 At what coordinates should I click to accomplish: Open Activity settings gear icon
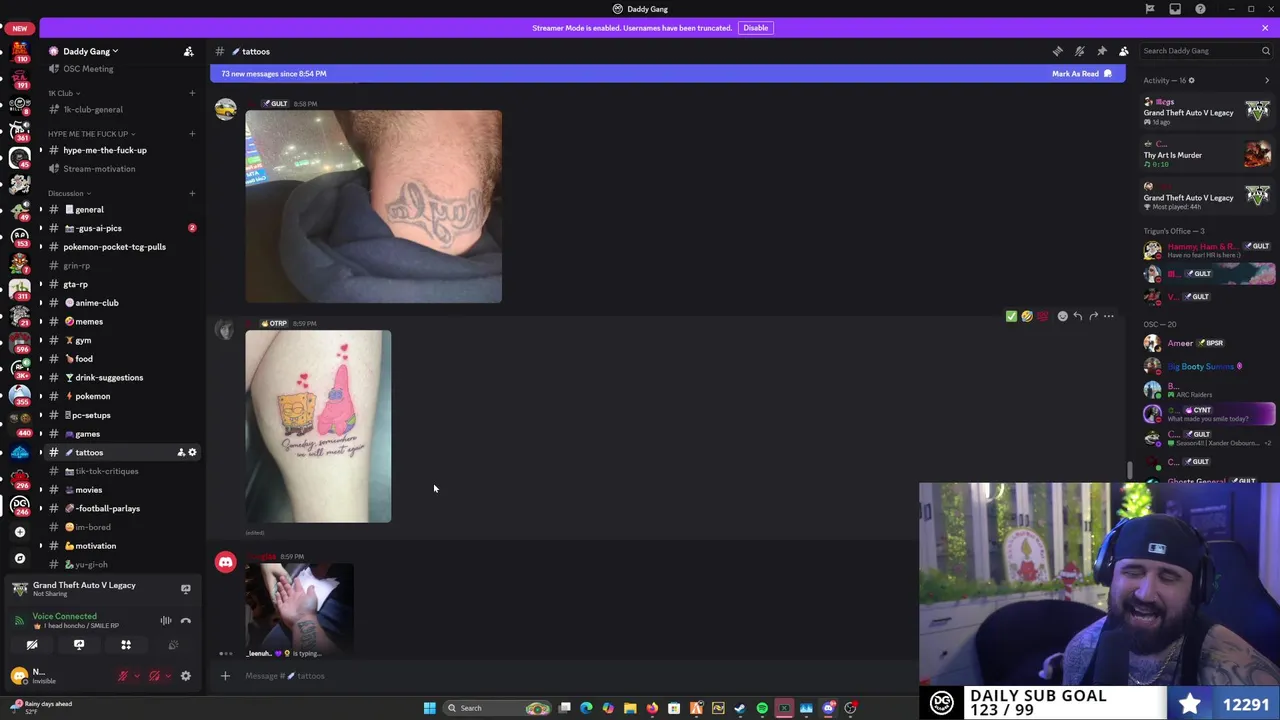point(1191,80)
